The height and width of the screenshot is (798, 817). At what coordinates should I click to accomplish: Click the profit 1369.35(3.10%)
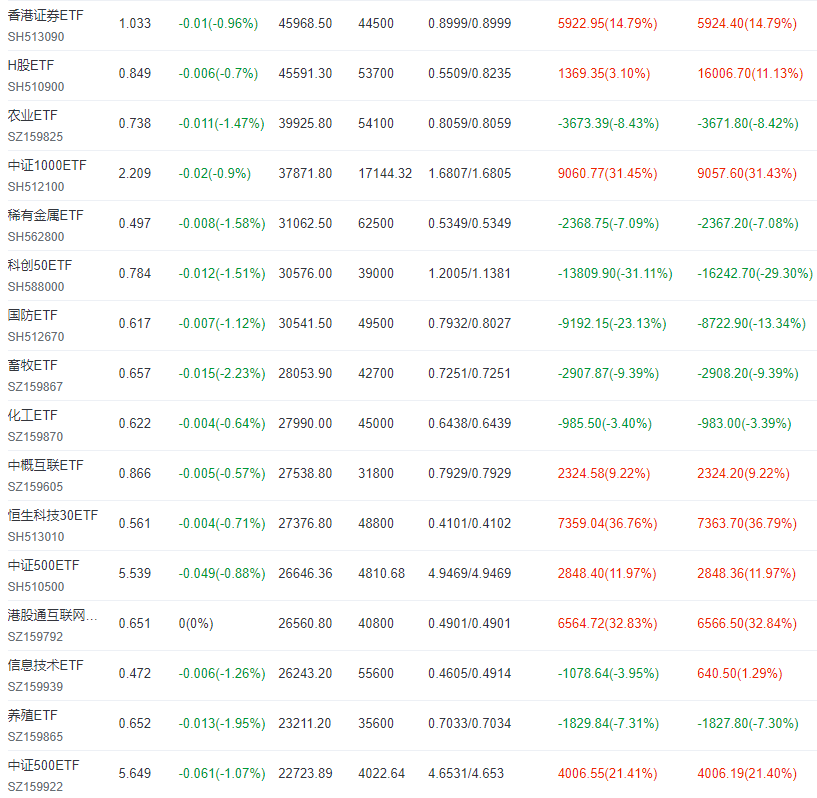pos(604,74)
